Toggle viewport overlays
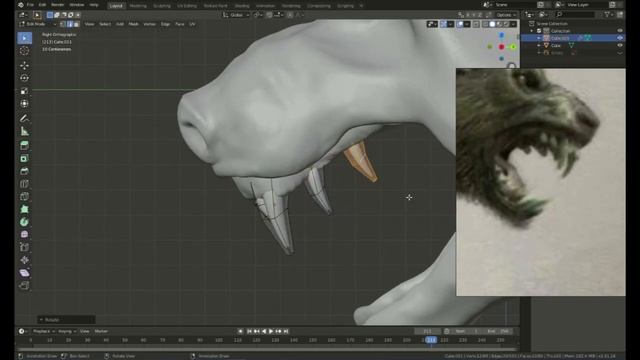This screenshot has width=640, height=360. [x=460, y=24]
